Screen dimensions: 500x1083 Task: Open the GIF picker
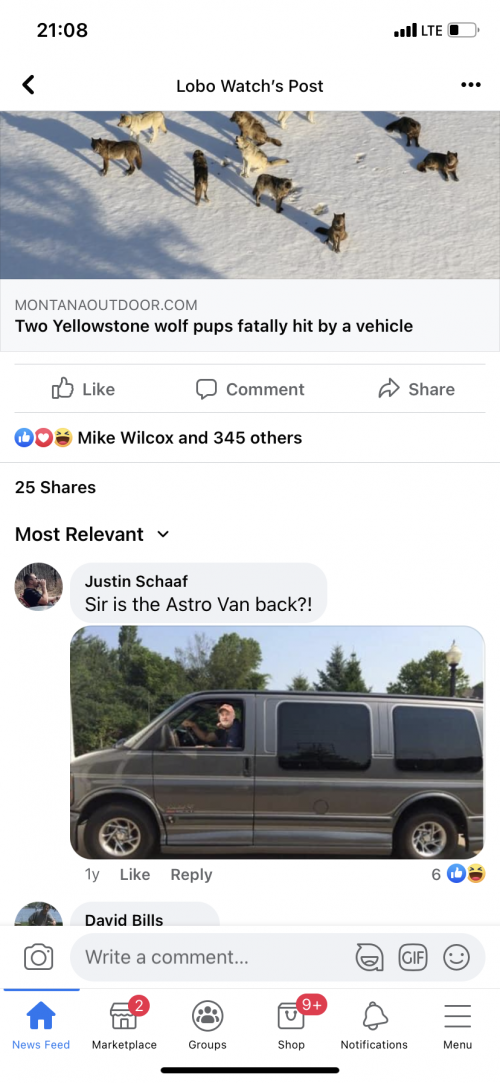[x=412, y=957]
